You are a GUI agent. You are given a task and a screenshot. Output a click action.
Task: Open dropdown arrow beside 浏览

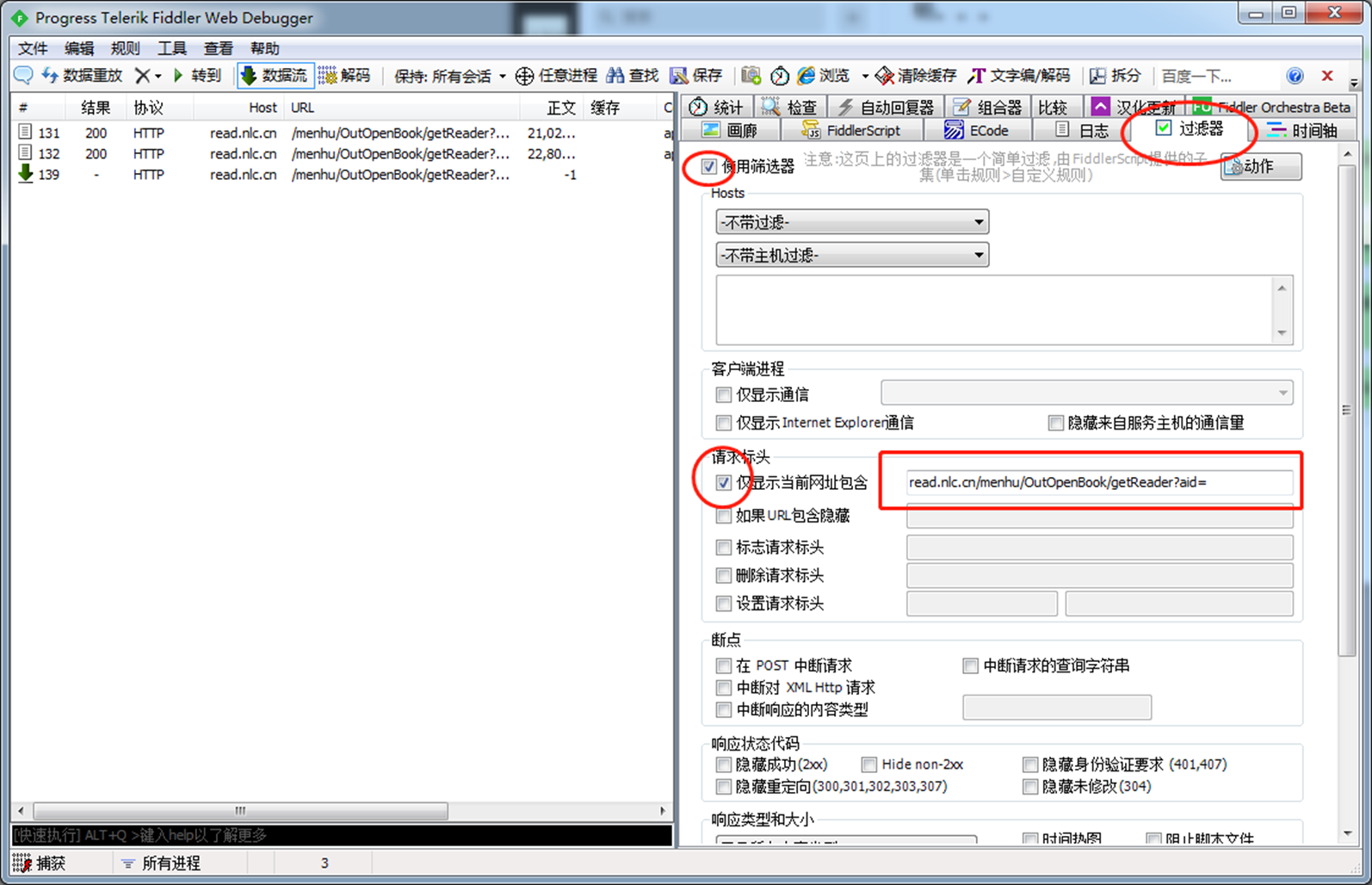click(864, 76)
